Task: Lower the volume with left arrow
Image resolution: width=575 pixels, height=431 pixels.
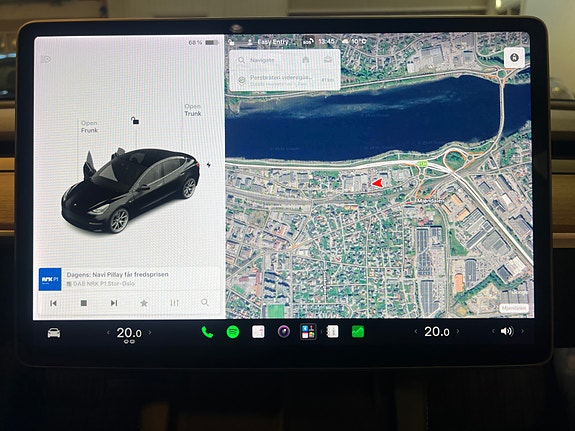Action: point(493,331)
